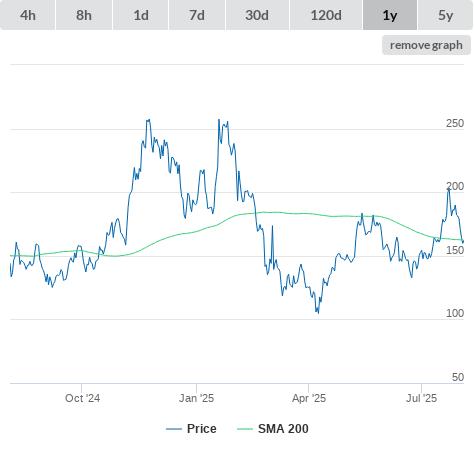474x455 pixels.
Task: Click the 50 price axis label
Action: (458, 377)
